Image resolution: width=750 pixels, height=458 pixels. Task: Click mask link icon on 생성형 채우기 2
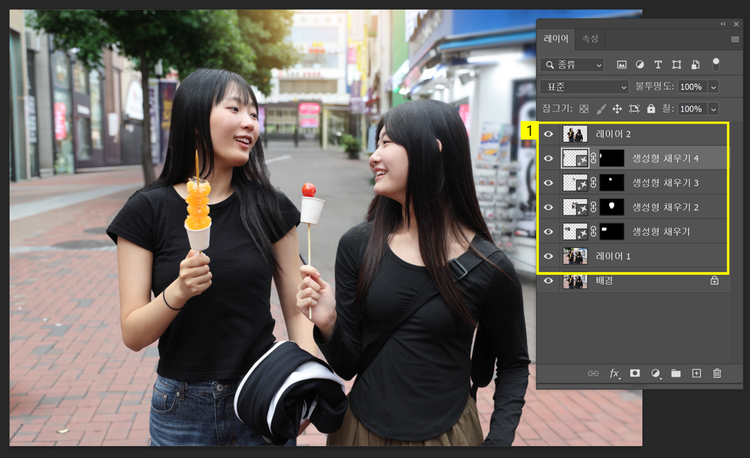593,207
